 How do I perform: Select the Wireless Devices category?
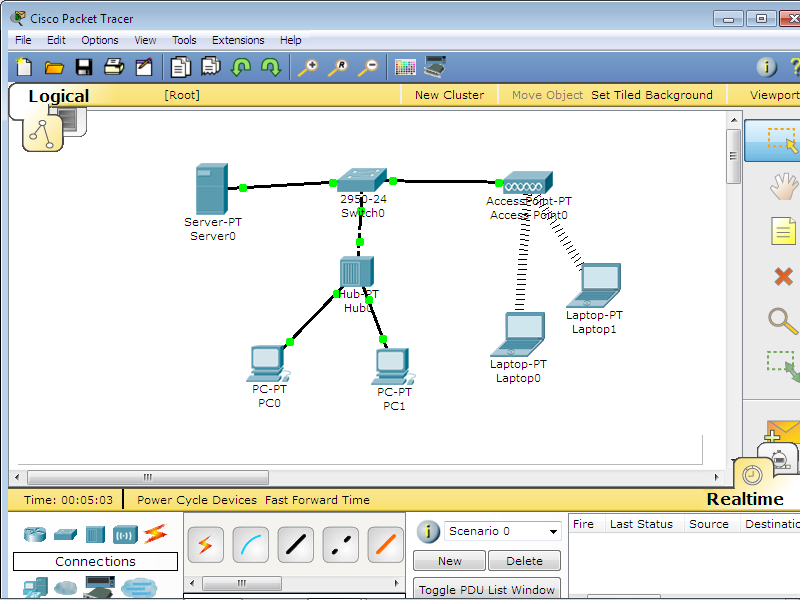pos(122,534)
